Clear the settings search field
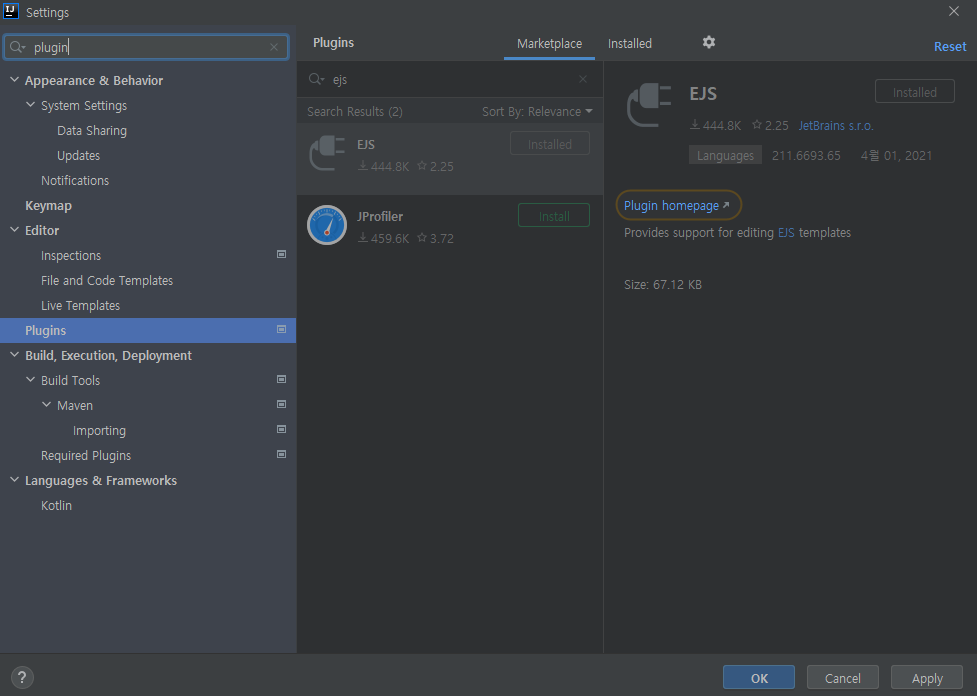977x696 pixels. 274,47
